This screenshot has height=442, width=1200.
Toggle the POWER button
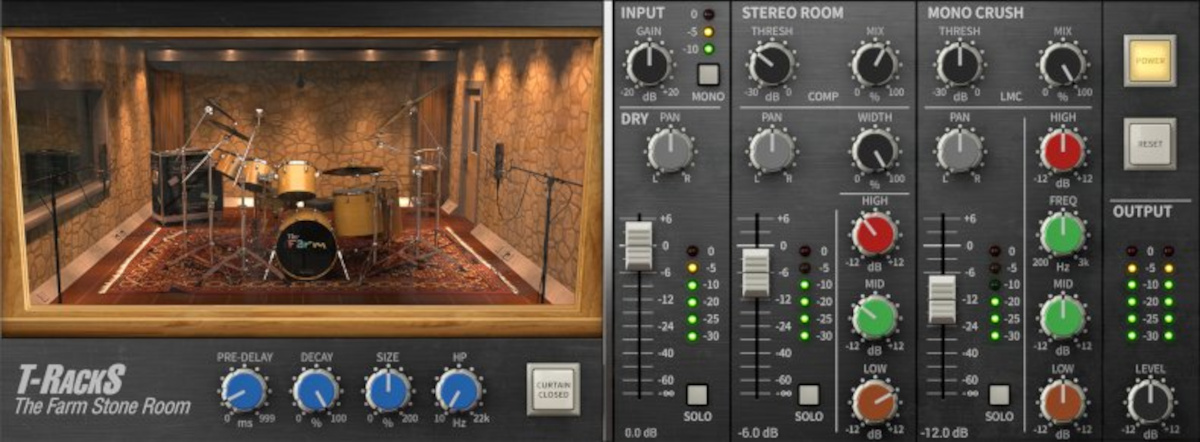click(x=1149, y=60)
